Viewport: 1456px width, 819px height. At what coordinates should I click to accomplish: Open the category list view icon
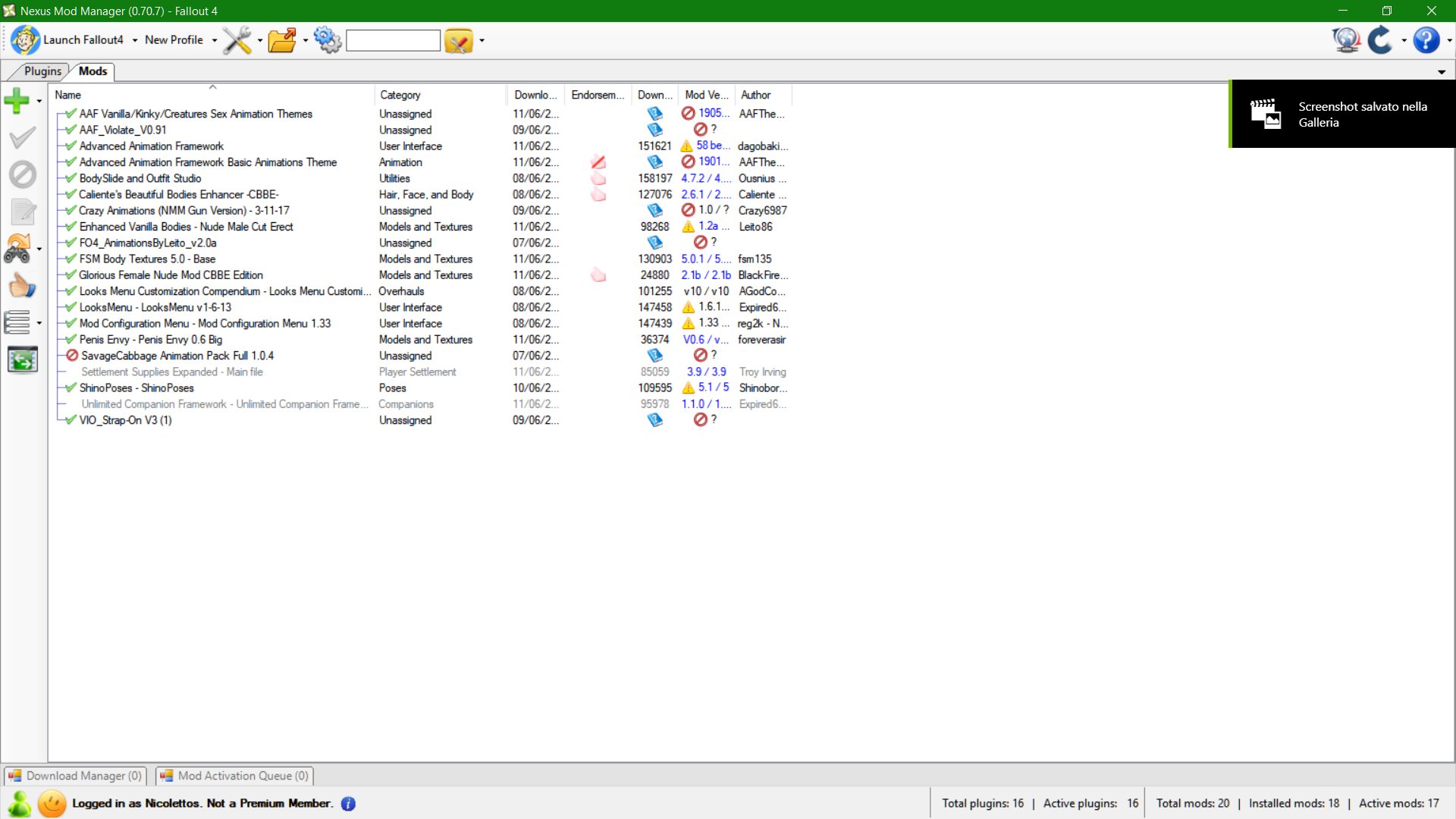[x=17, y=322]
